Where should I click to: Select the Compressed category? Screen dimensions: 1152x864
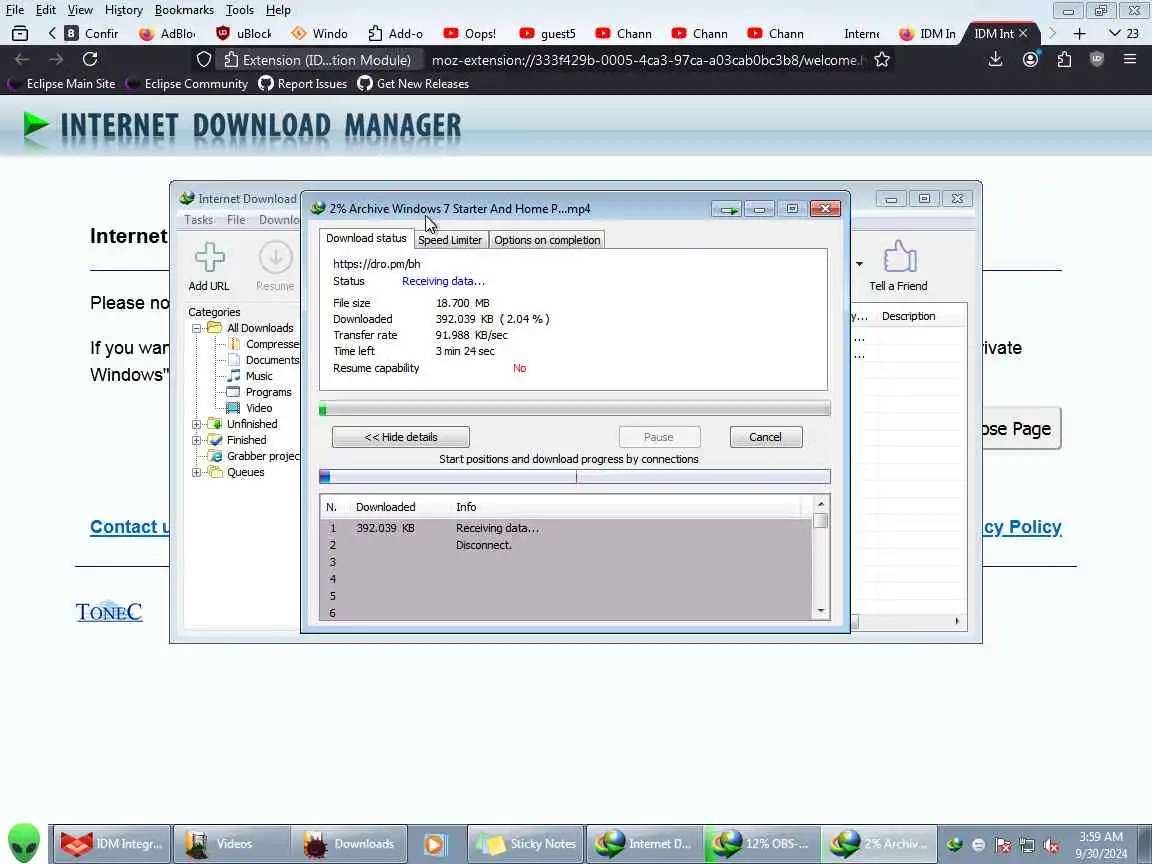click(272, 344)
